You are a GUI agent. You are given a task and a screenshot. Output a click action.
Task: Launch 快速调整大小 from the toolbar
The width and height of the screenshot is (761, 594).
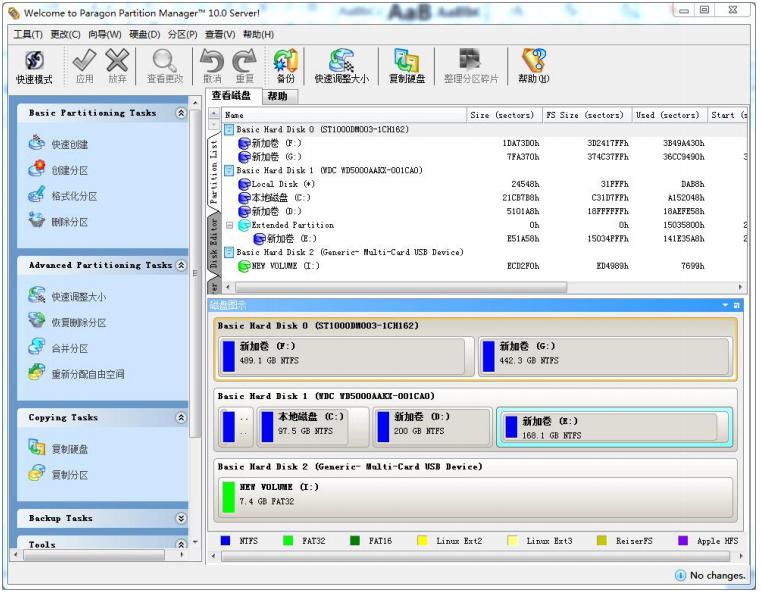(342, 67)
